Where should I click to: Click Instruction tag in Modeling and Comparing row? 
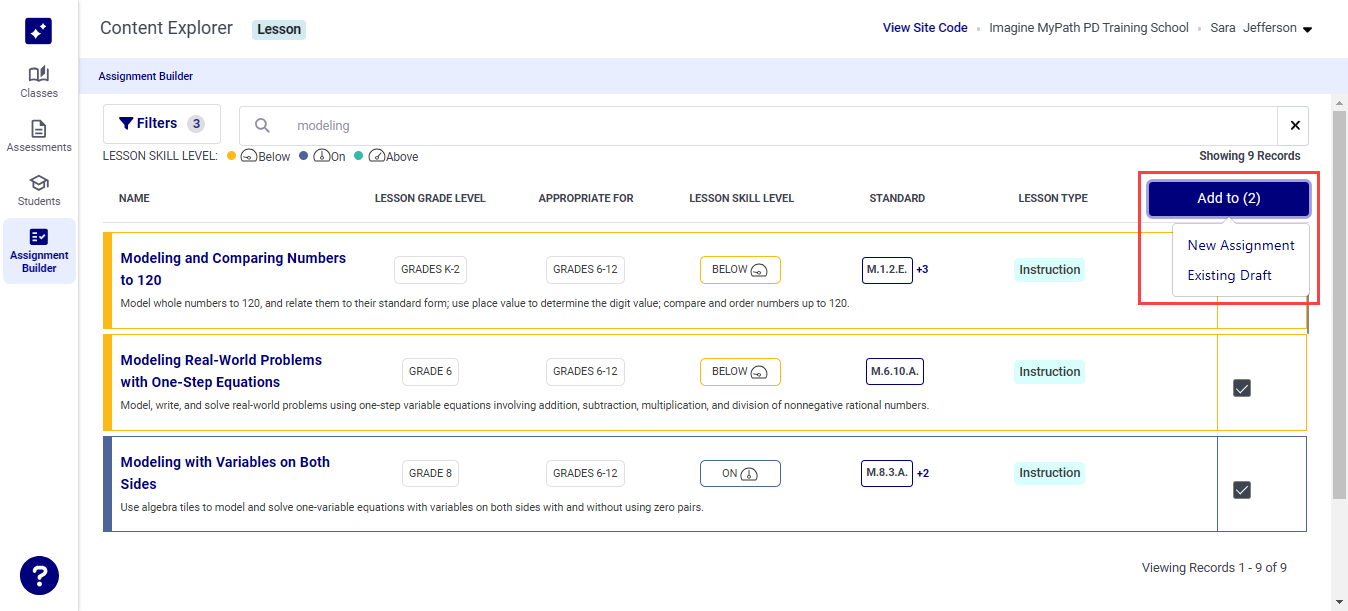(x=1049, y=270)
